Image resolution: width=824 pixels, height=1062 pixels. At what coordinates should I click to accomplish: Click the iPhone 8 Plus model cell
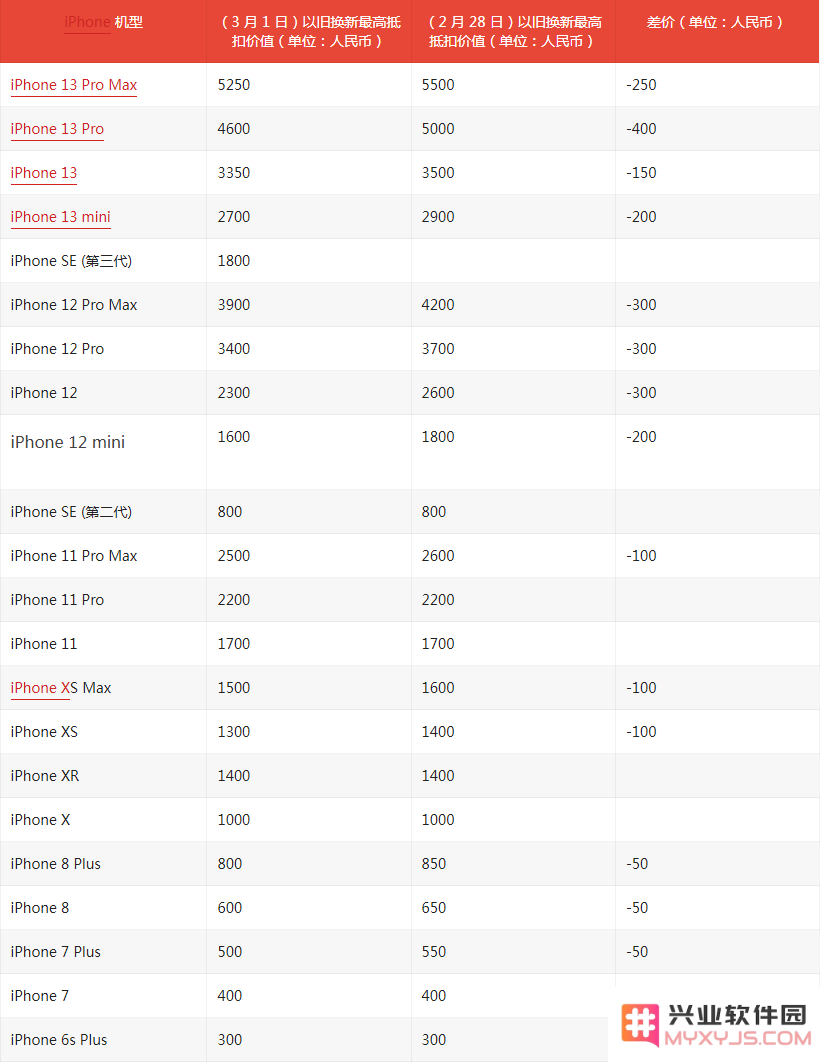click(x=103, y=864)
